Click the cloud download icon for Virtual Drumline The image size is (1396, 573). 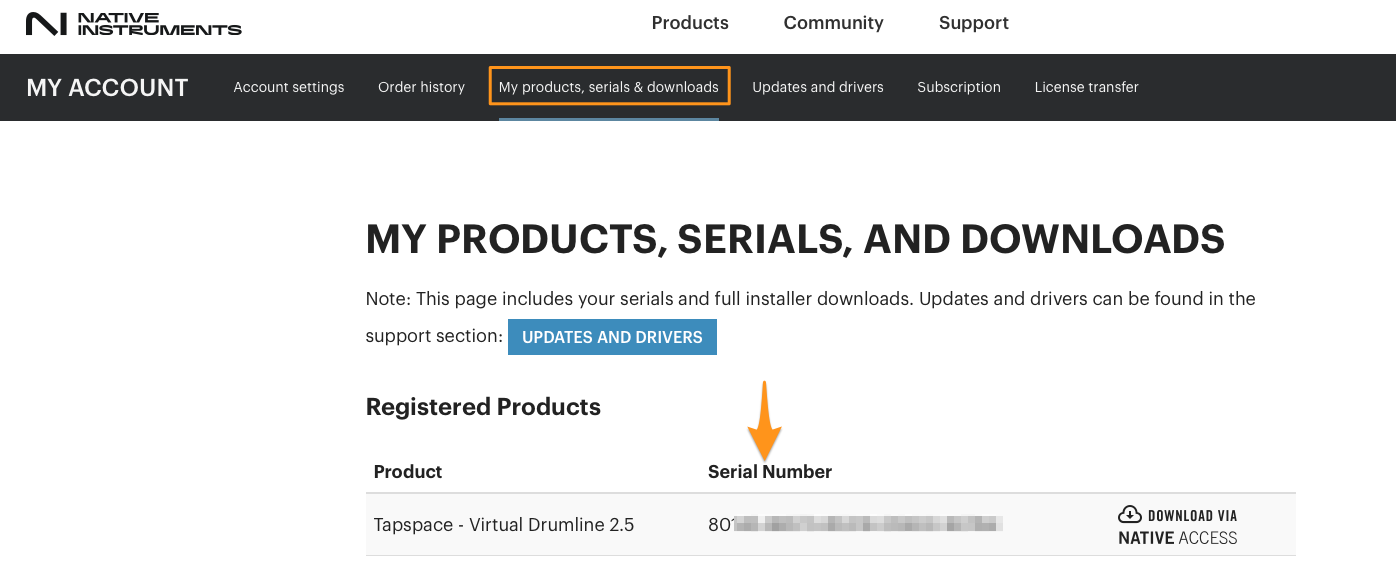click(x=1129, y=515)
